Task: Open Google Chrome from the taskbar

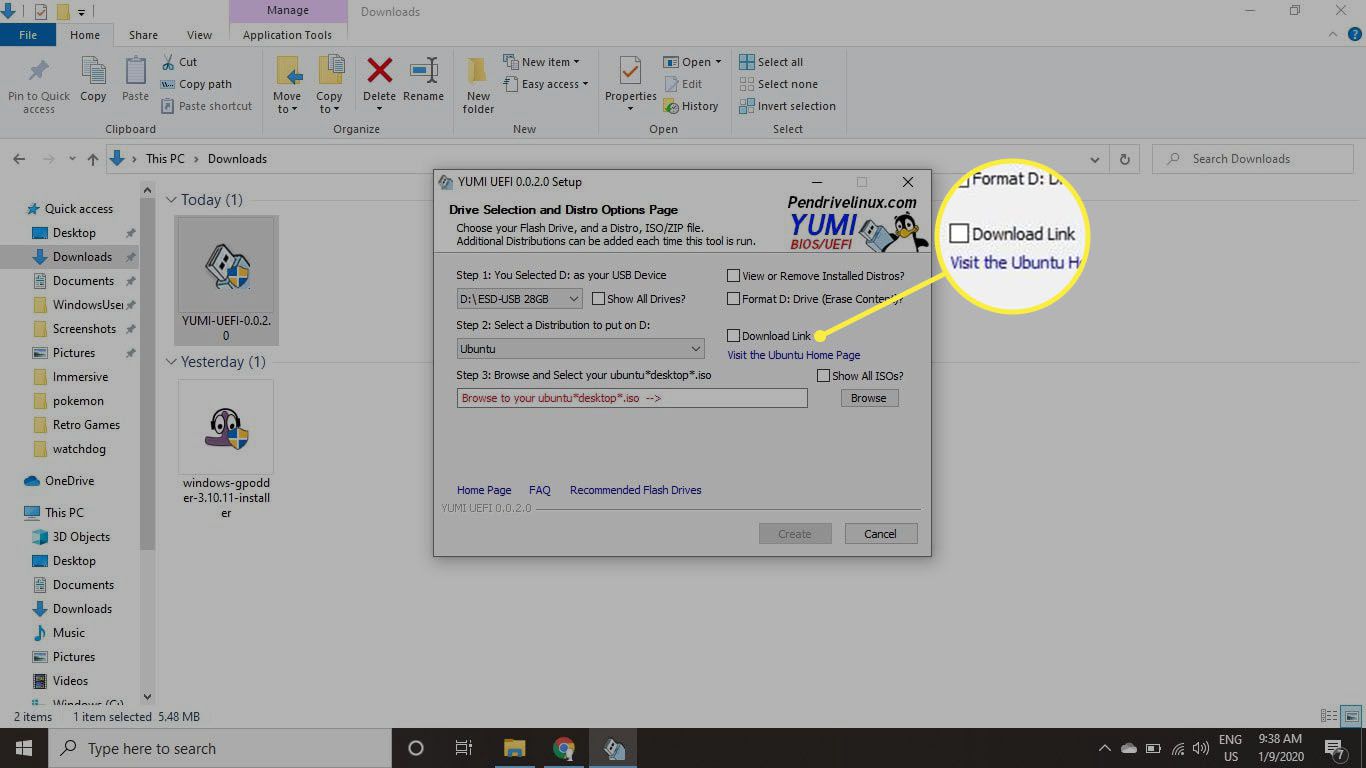Action: point(564,748)
